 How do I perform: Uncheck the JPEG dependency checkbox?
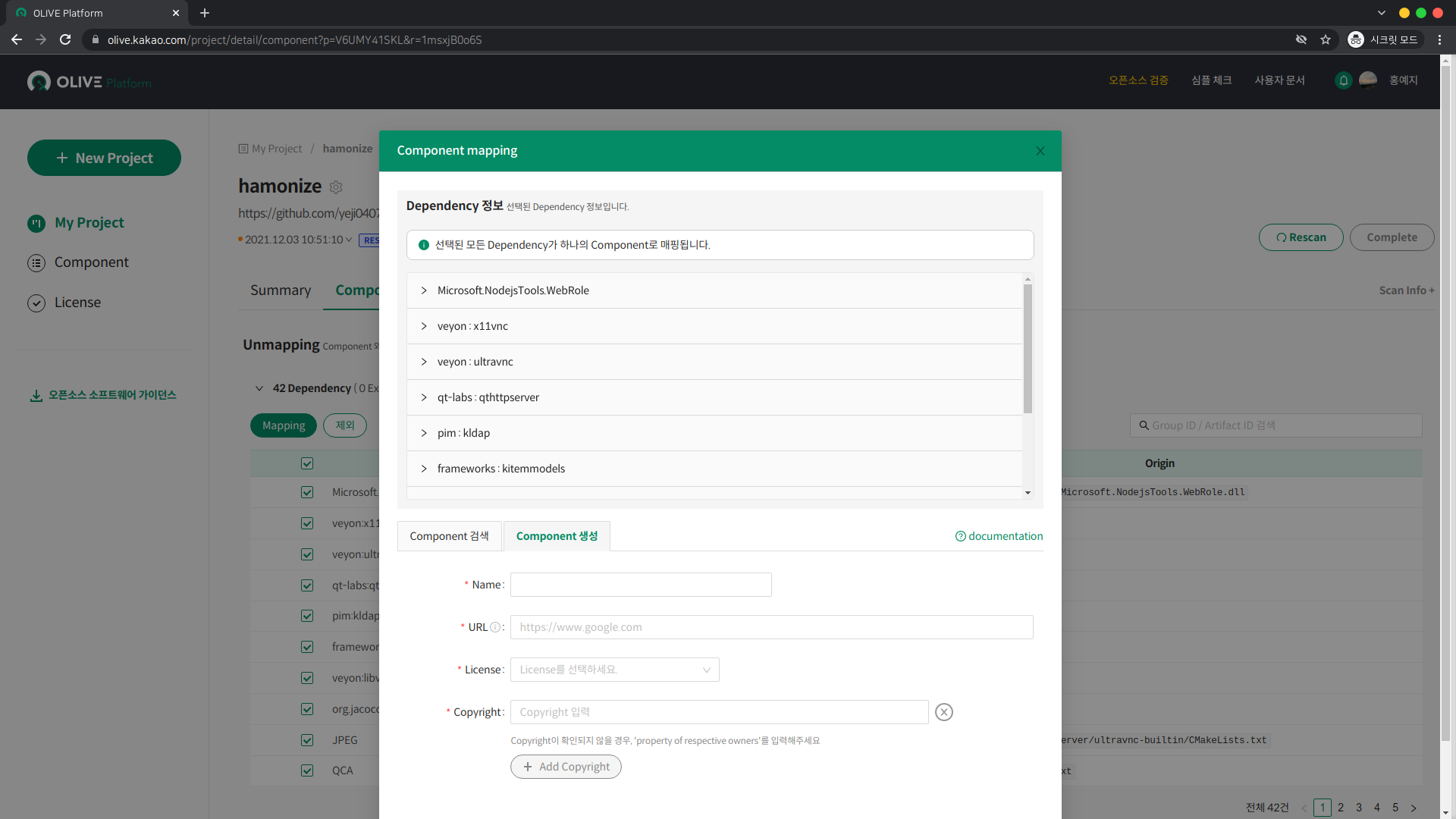pos(307,740)
